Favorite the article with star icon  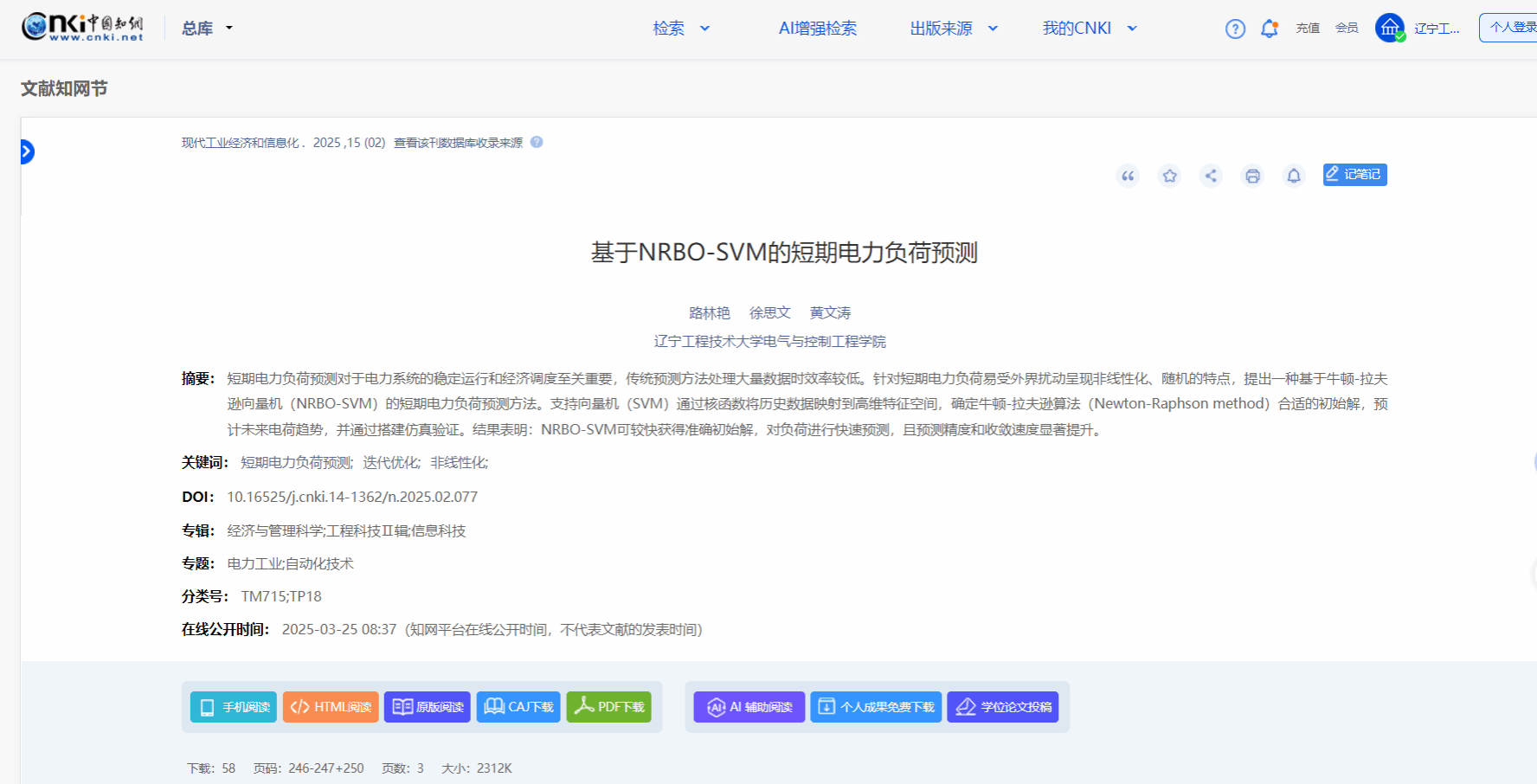1169,176
